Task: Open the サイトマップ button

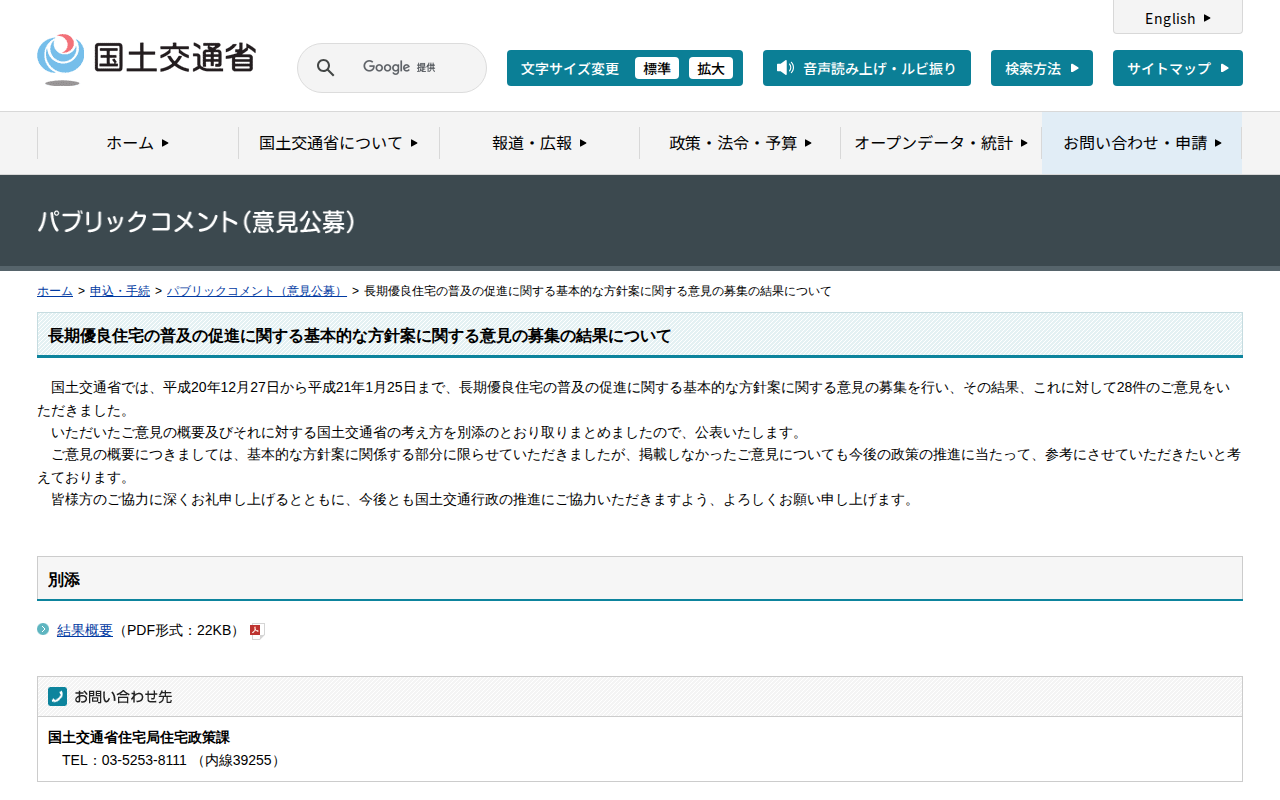Action: click(x=1177, y=68)
